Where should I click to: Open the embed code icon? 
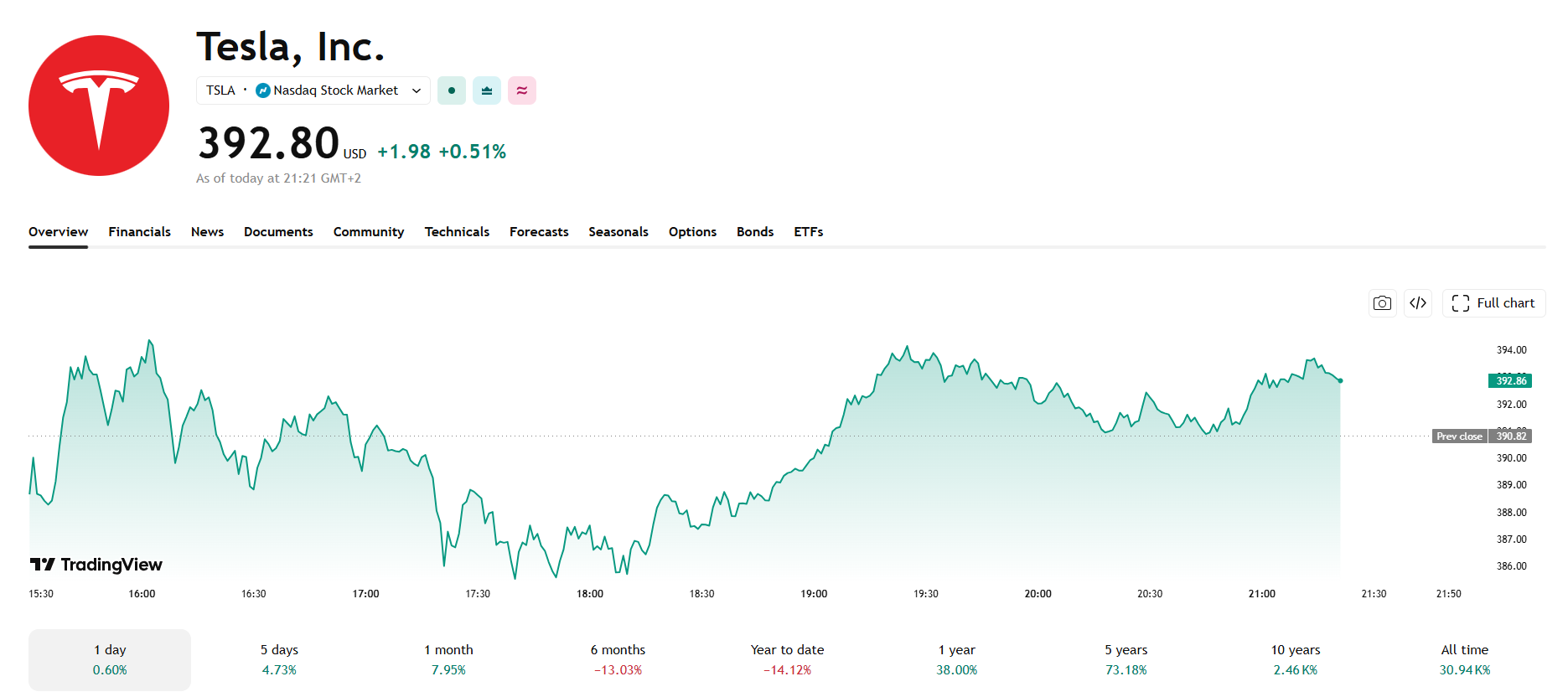(x=1418, y=303)
